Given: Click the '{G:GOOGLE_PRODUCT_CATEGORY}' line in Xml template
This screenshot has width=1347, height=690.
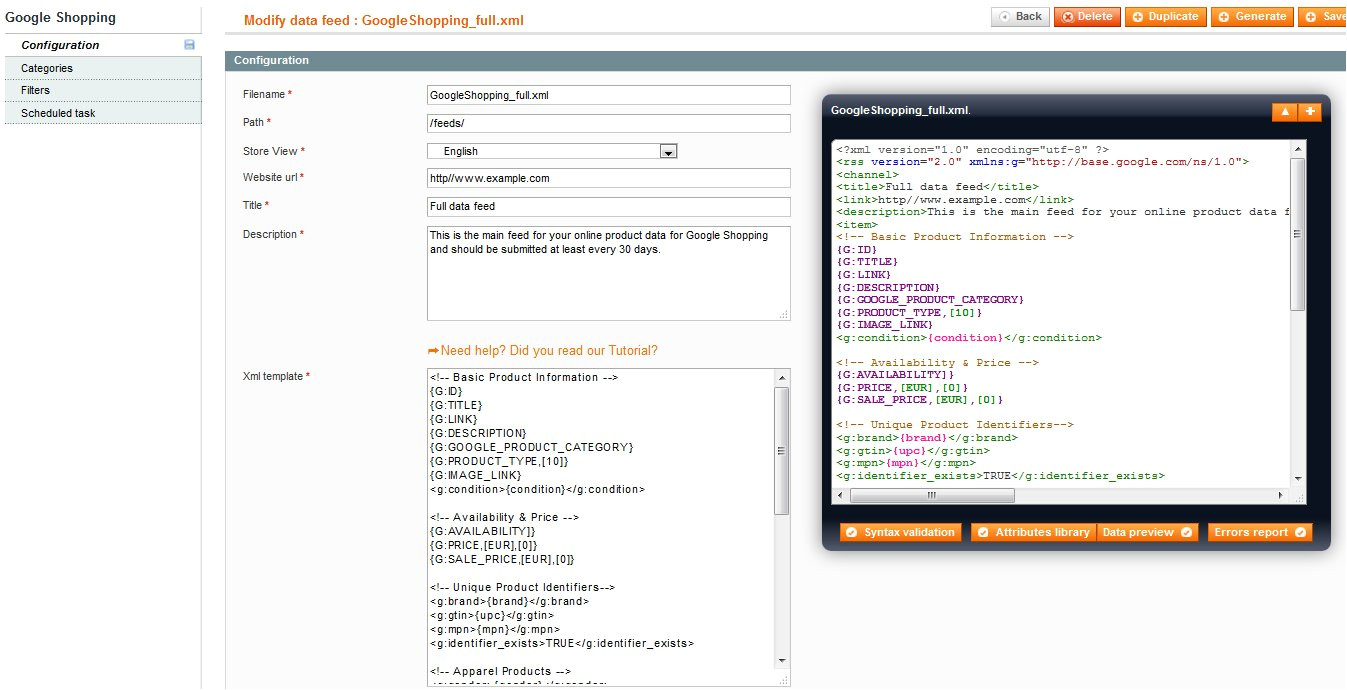Looking at the screenshot, I should (x=532, y=447).
